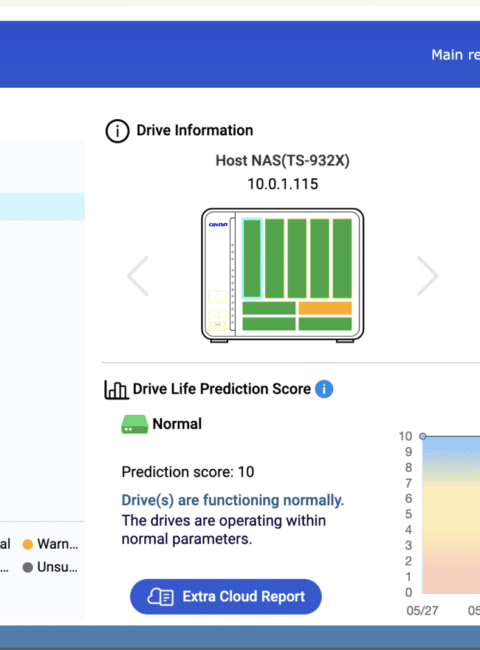This screenshot has height=650, width=480.
Task: Click the Drive(s) are functioning normally text
Action: (233, 500)
